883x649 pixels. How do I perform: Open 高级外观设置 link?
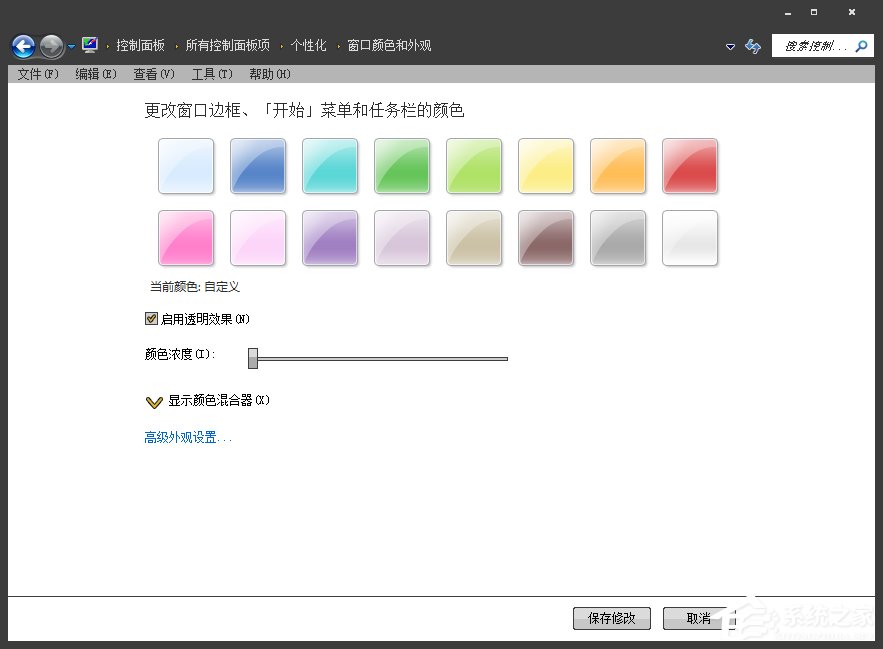185,437
